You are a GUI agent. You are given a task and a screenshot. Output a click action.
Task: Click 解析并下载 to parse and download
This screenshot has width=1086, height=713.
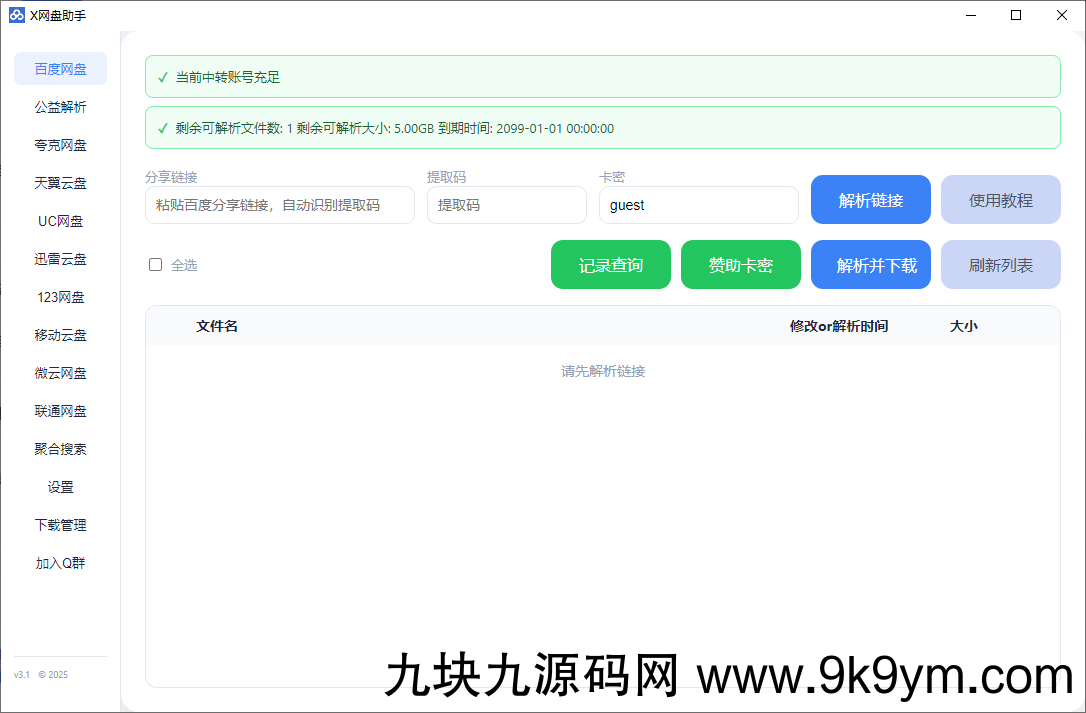pos(870,264)
